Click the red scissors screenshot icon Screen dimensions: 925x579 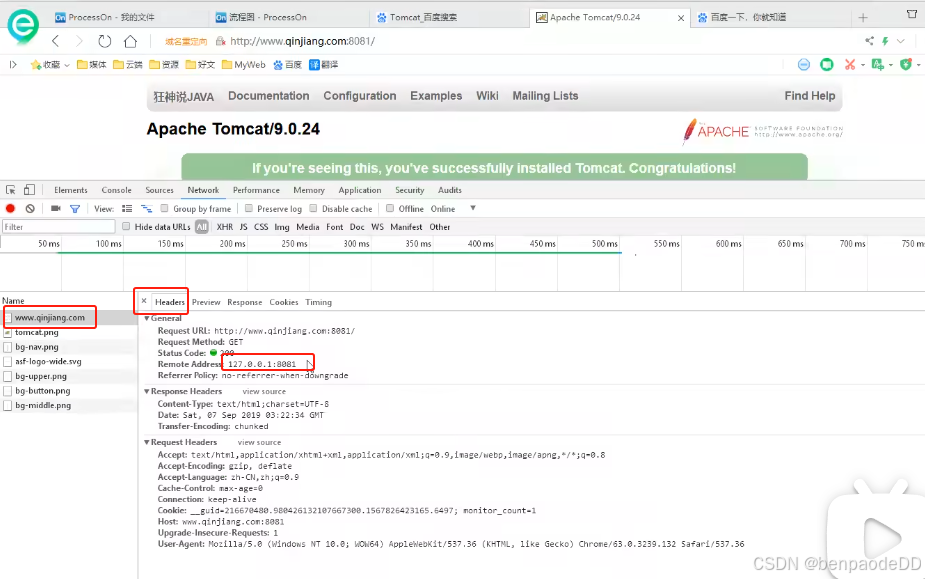(849, 64)
